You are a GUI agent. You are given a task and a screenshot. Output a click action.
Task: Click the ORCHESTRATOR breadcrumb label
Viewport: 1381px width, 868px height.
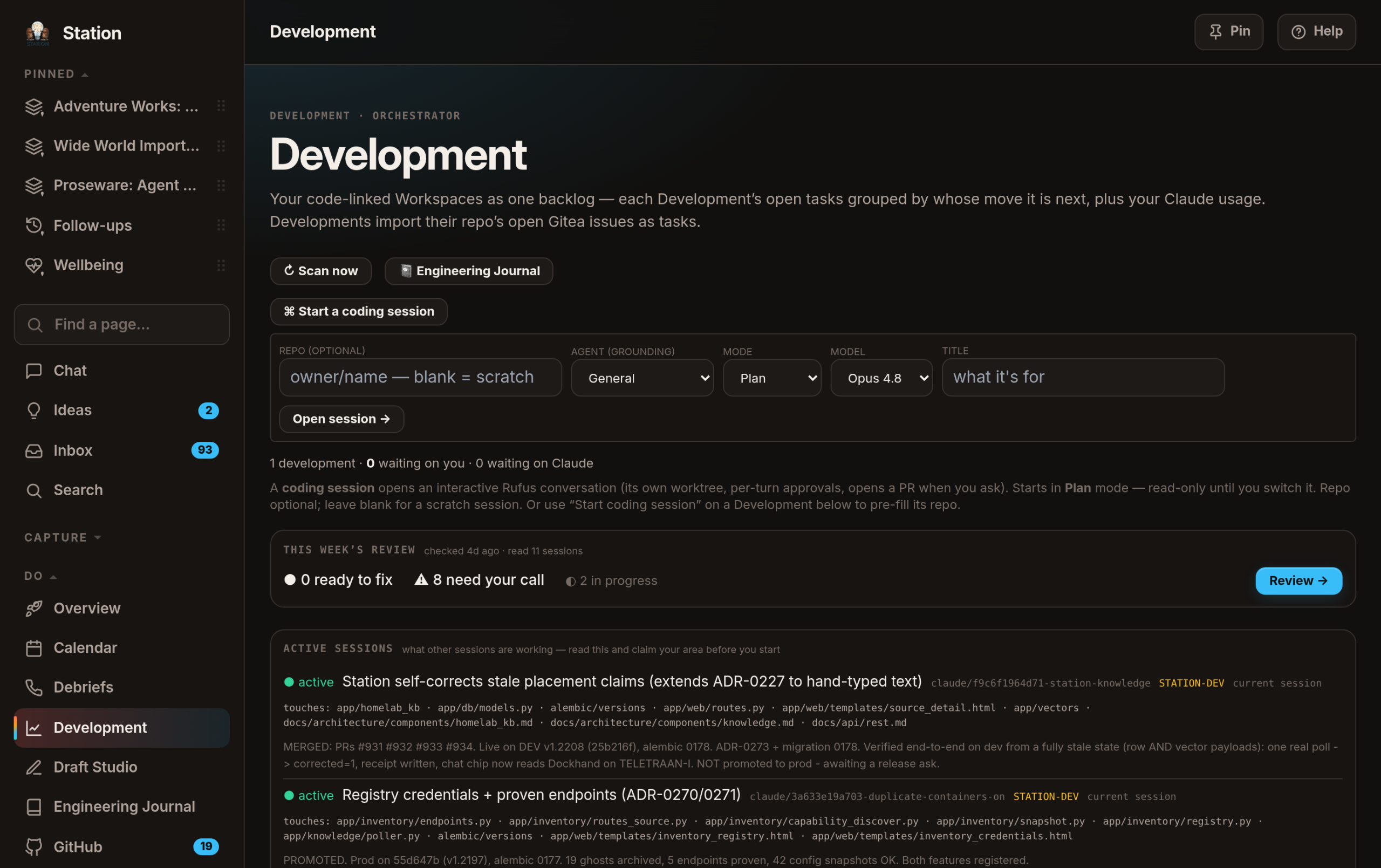(416, 116)
